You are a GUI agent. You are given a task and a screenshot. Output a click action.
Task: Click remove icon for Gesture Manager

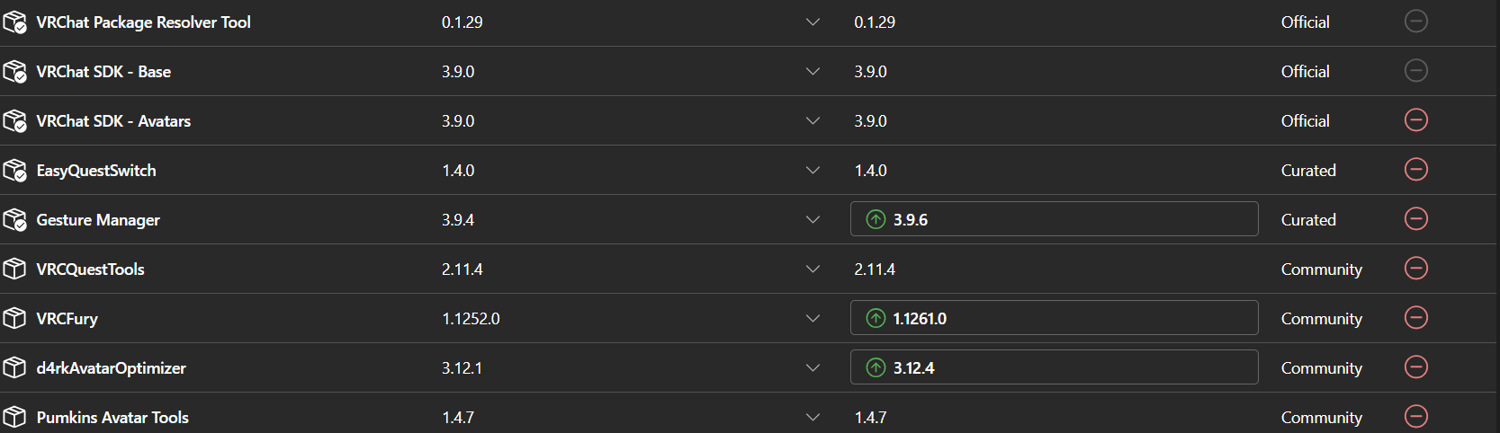coord(1415,219)
